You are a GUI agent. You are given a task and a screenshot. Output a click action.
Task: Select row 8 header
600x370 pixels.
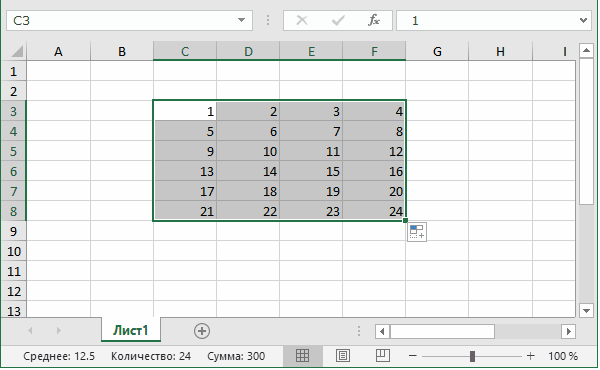(x=14, y=211)
